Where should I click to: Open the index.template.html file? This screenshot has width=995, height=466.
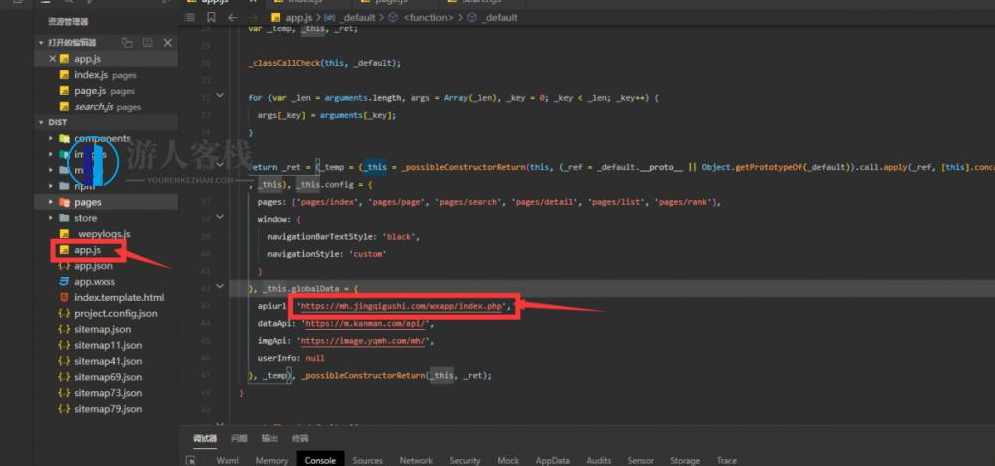click(x=118, y=298)
